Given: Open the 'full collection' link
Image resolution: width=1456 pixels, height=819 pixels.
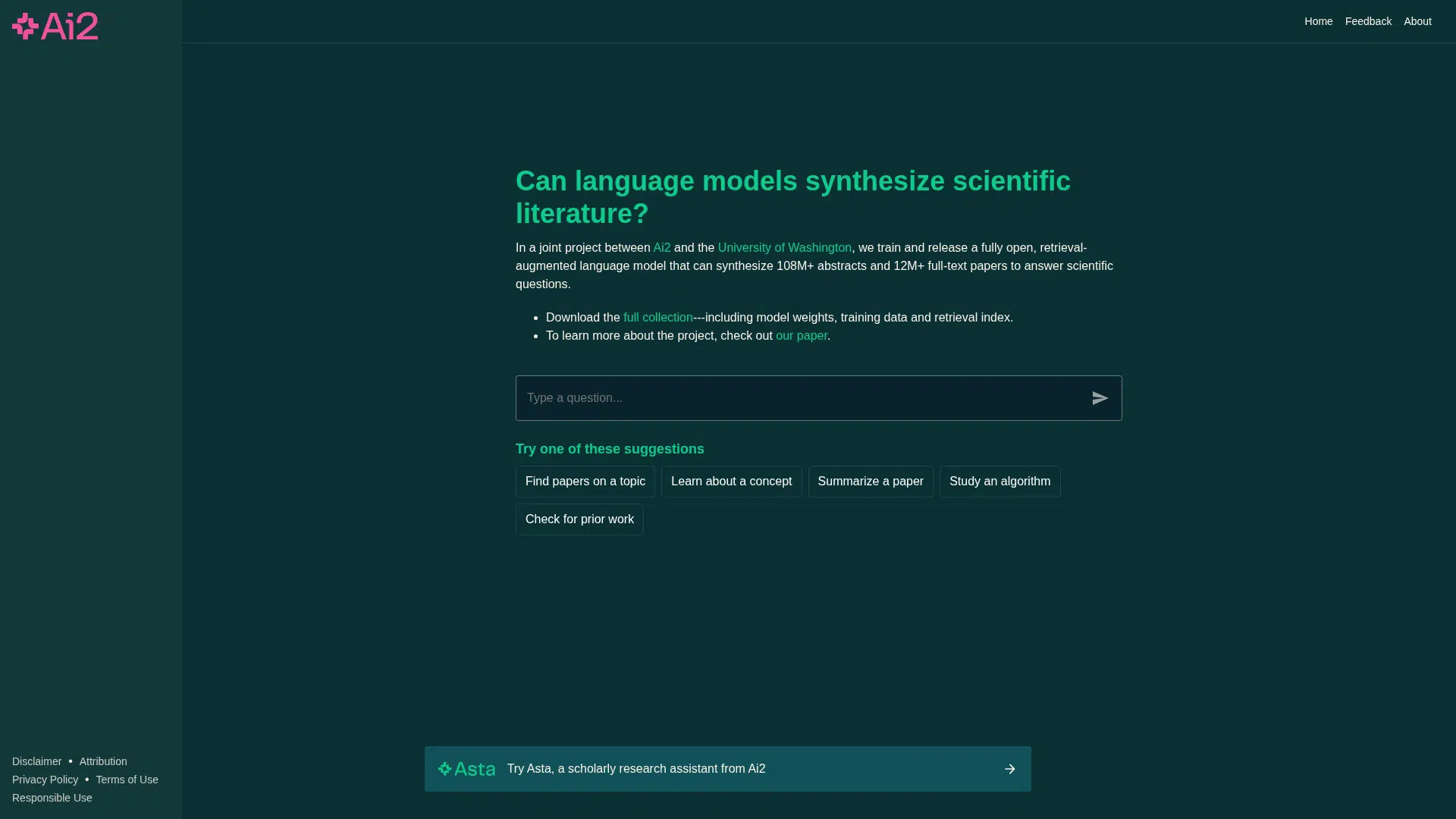Looking at the screenshot, I should 657,318.
